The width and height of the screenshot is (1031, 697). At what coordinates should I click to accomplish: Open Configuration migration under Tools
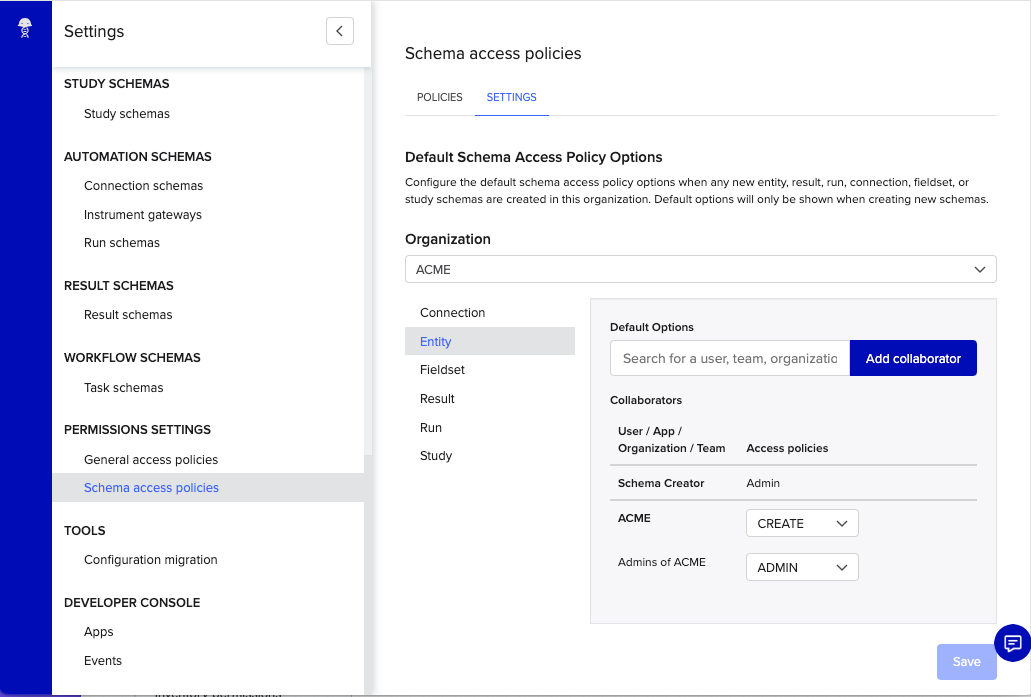click(x=150, y=559)
